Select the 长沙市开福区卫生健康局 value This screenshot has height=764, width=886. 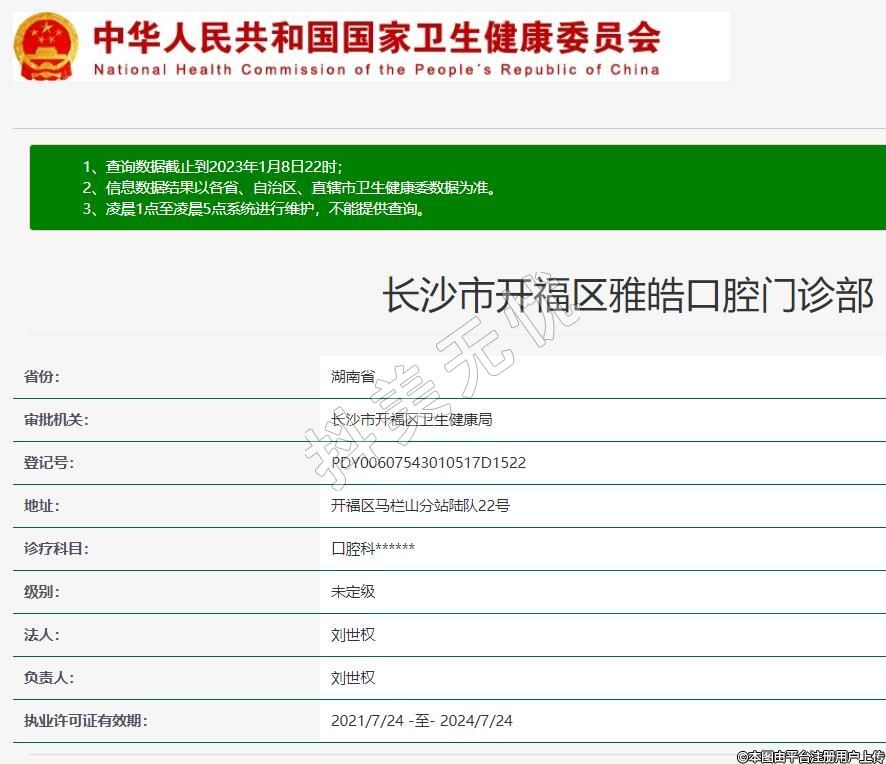tap(411, 420)
